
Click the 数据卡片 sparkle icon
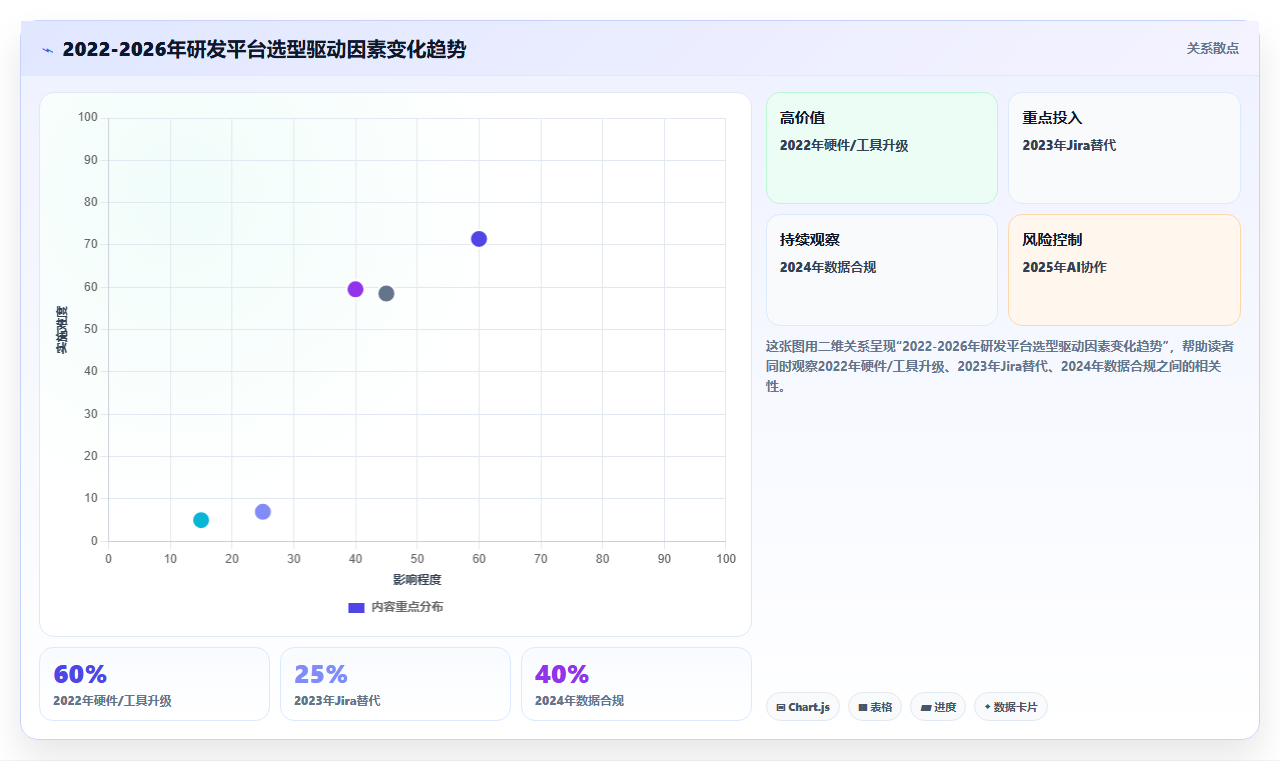(987, 707)
